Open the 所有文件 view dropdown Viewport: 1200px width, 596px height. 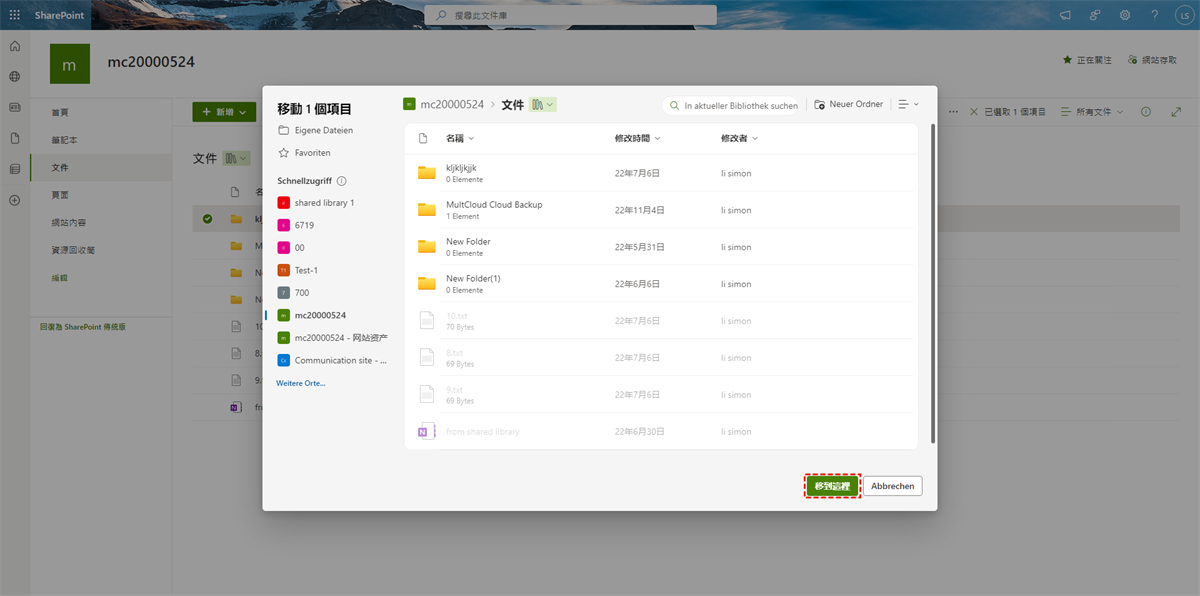pyautogui.click(x=1092, y=112)
